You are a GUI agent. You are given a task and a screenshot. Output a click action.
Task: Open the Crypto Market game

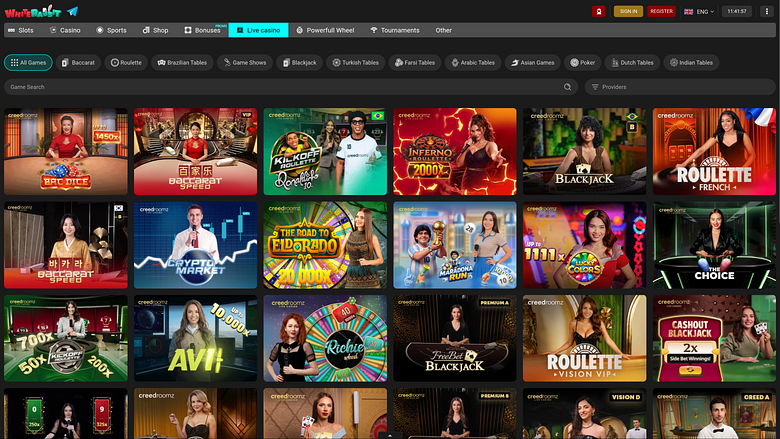tap(195, 245)
